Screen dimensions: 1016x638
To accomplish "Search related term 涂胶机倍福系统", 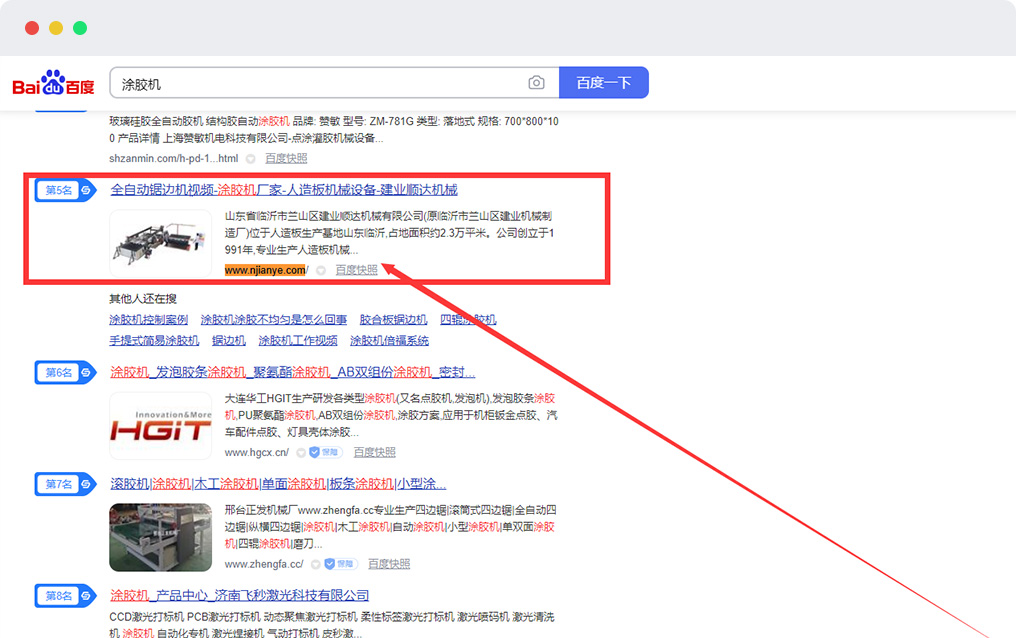I will click(x=389, y=341).
